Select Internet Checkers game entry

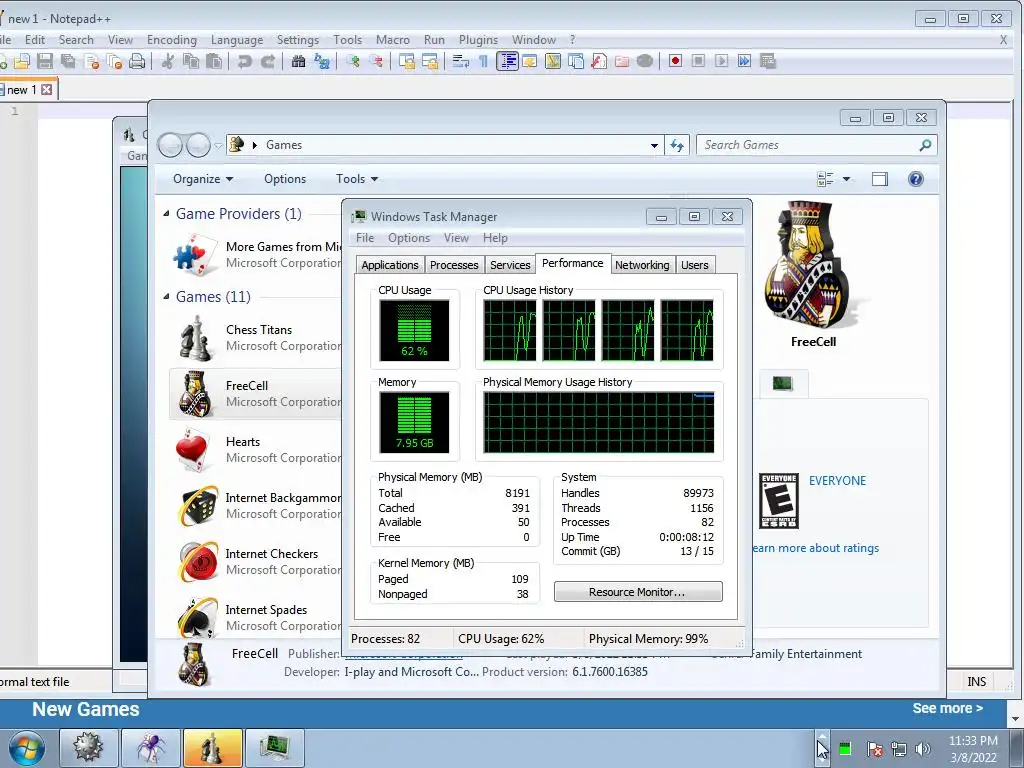click(x=256, y=562)
